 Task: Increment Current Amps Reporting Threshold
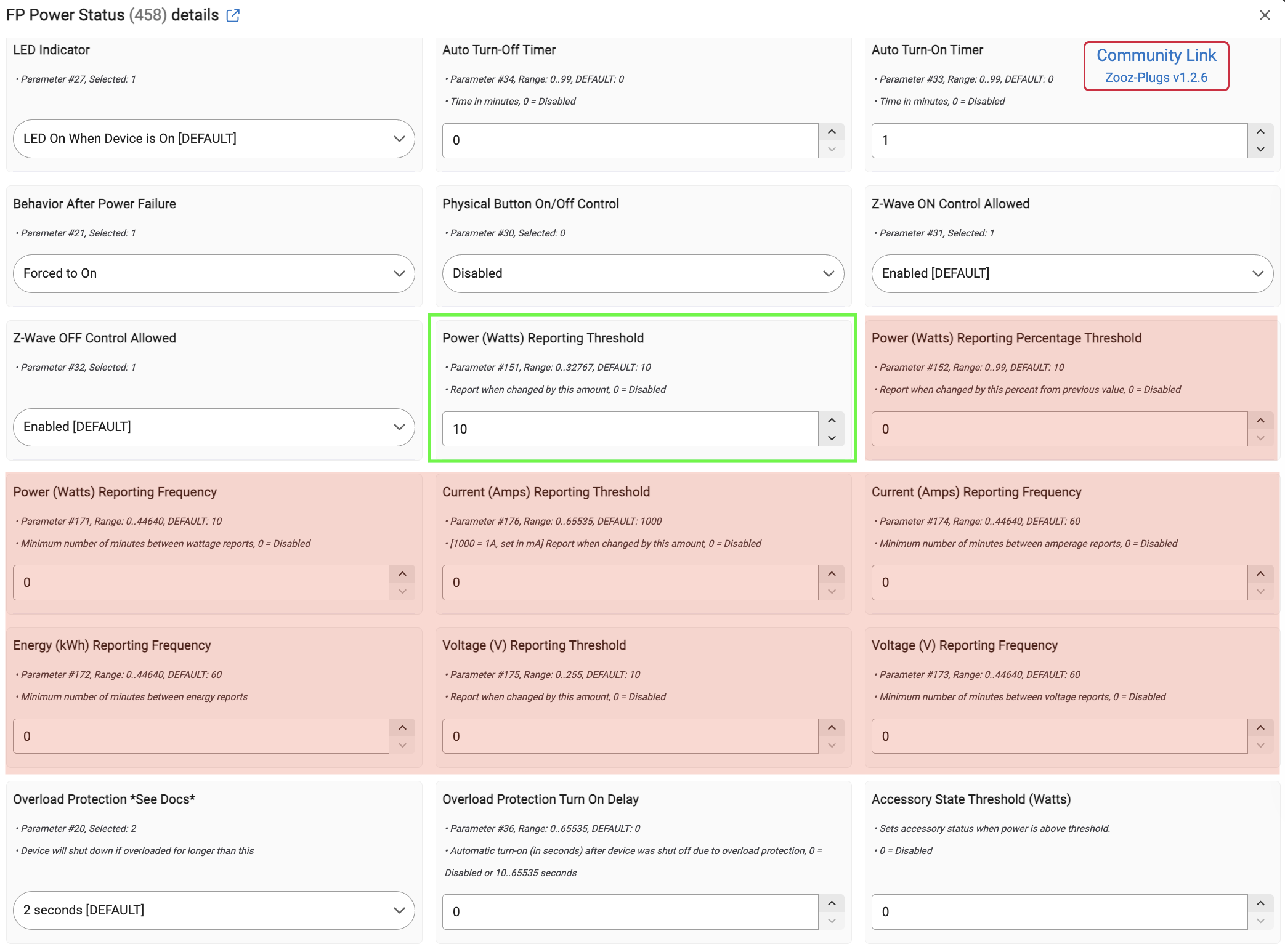coord(832,574)
